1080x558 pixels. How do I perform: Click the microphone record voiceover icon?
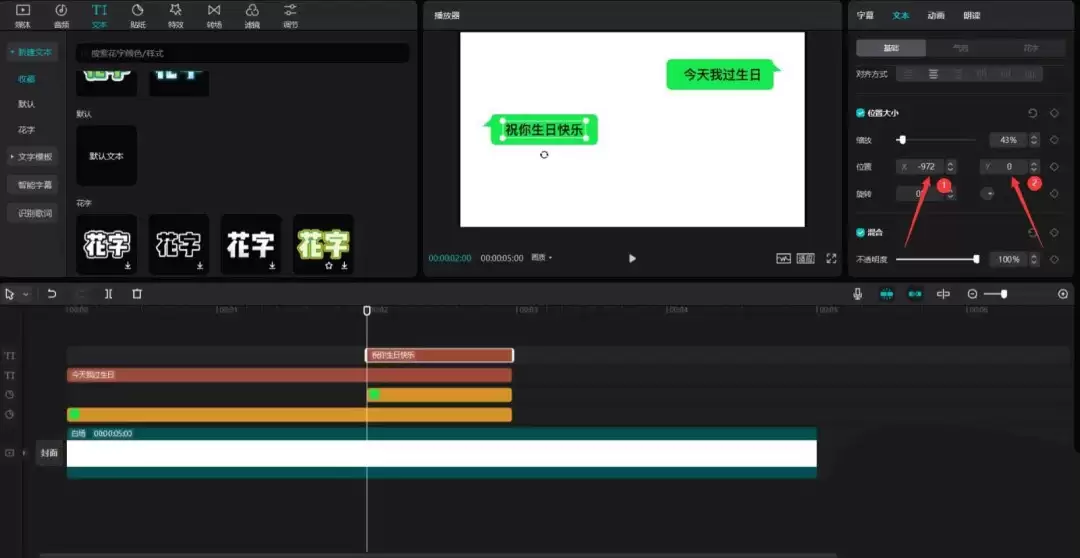click(x=858, y=294)
